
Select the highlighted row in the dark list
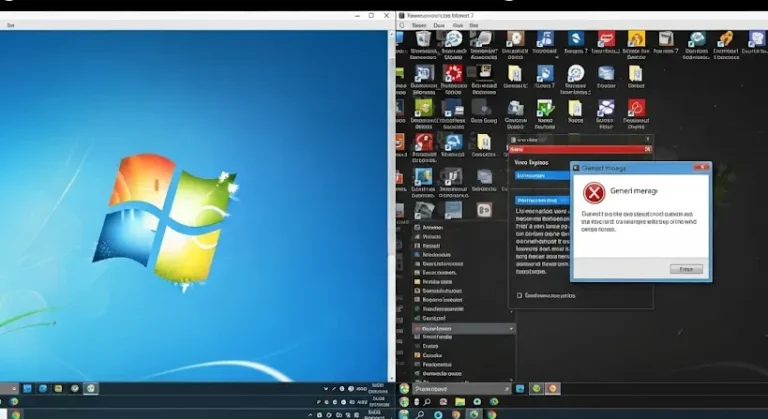tap(463, 329)
